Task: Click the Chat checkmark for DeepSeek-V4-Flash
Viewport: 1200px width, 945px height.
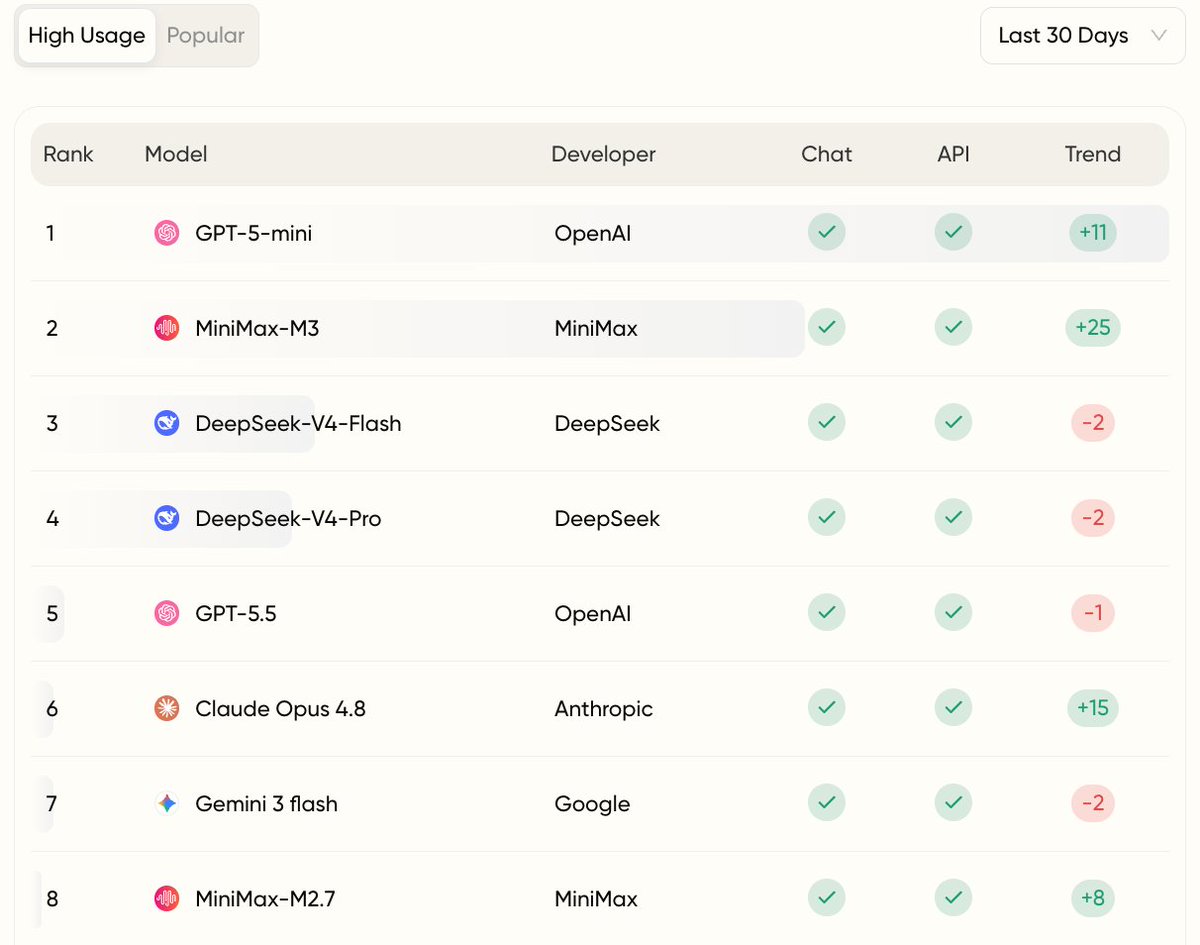Action: click(x=826, y=422)
